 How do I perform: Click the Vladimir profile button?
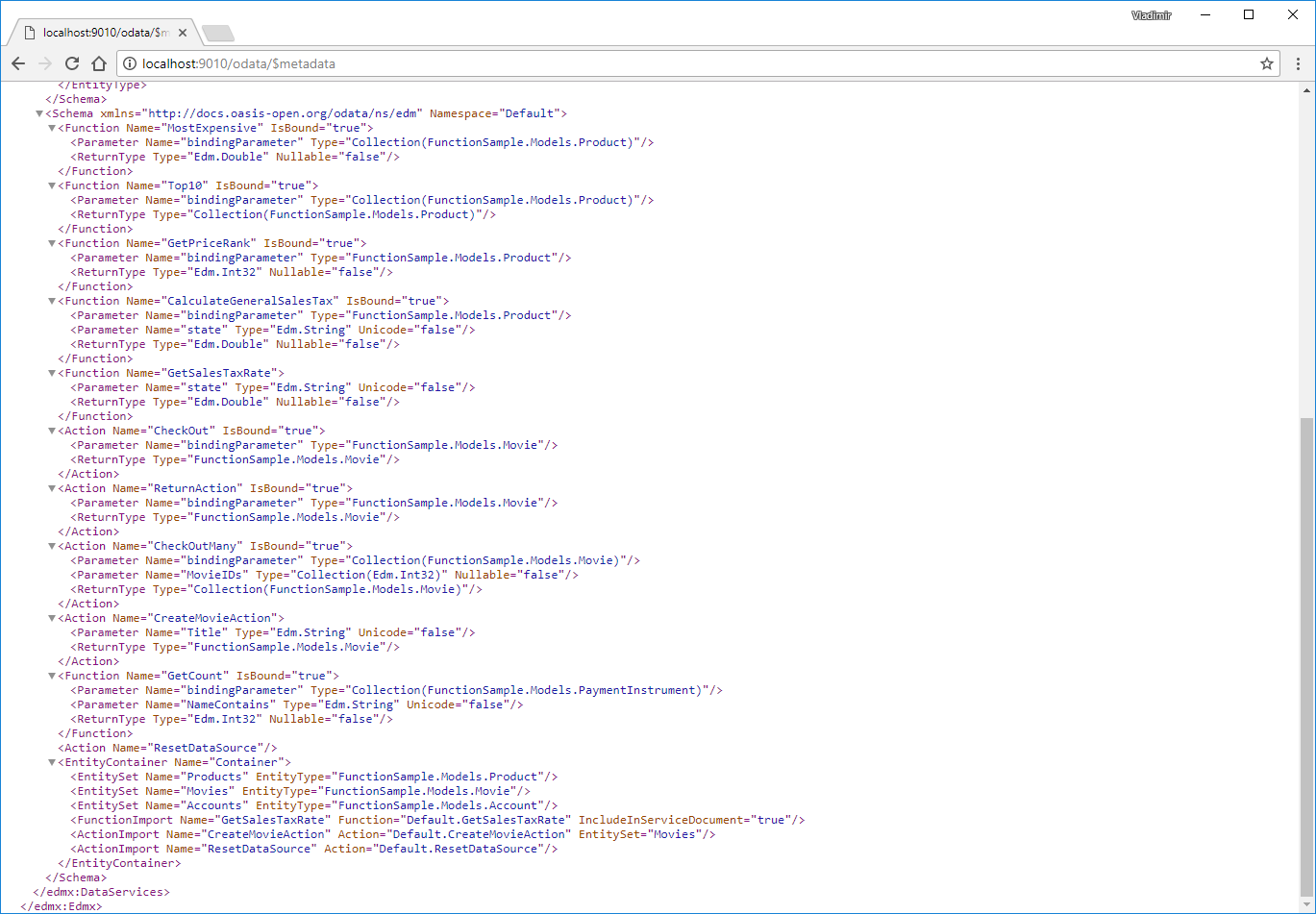(x=1152, y=15)
